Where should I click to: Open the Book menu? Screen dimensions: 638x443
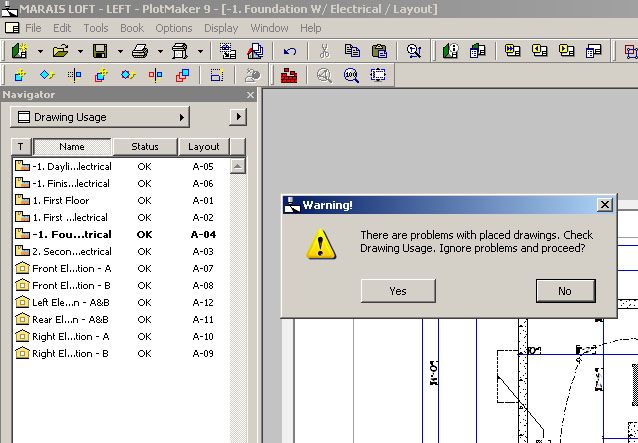tap(132, 28)
